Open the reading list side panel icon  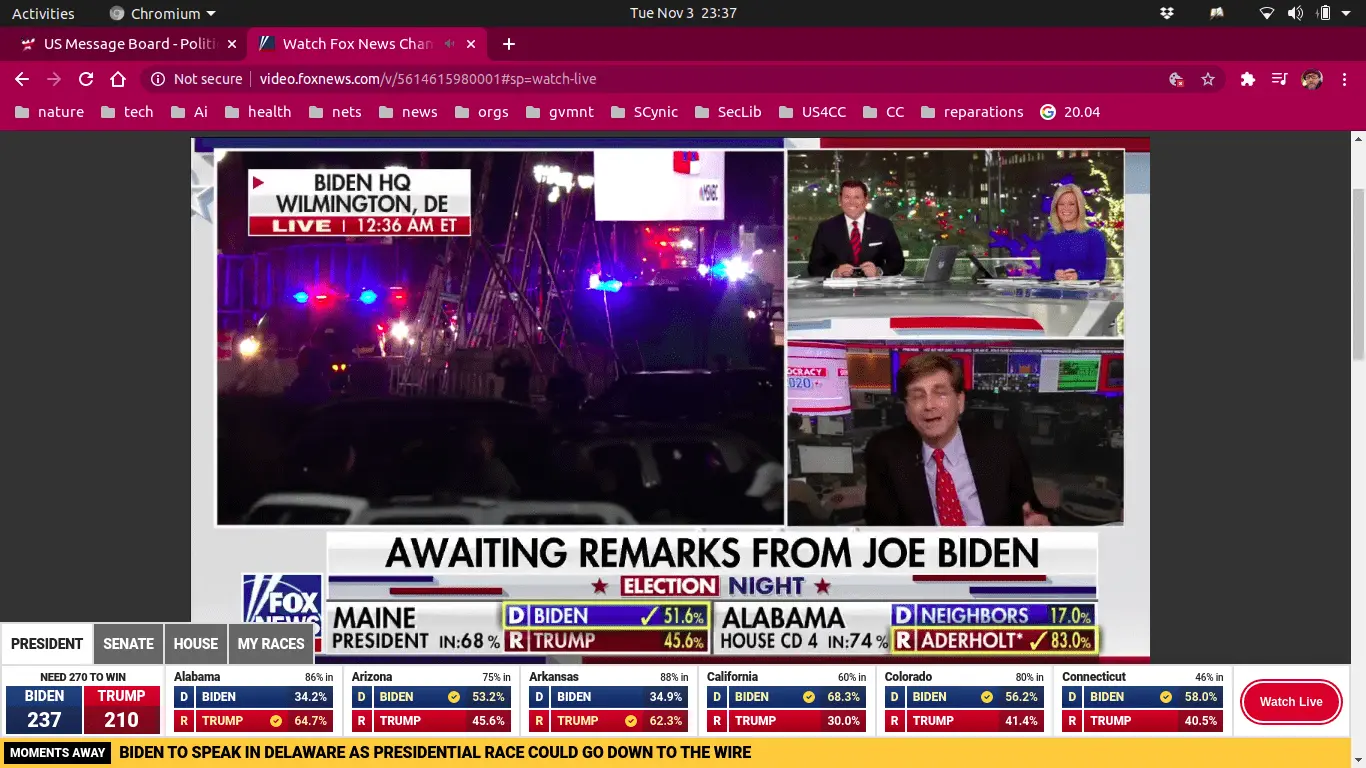point(1279,78)
